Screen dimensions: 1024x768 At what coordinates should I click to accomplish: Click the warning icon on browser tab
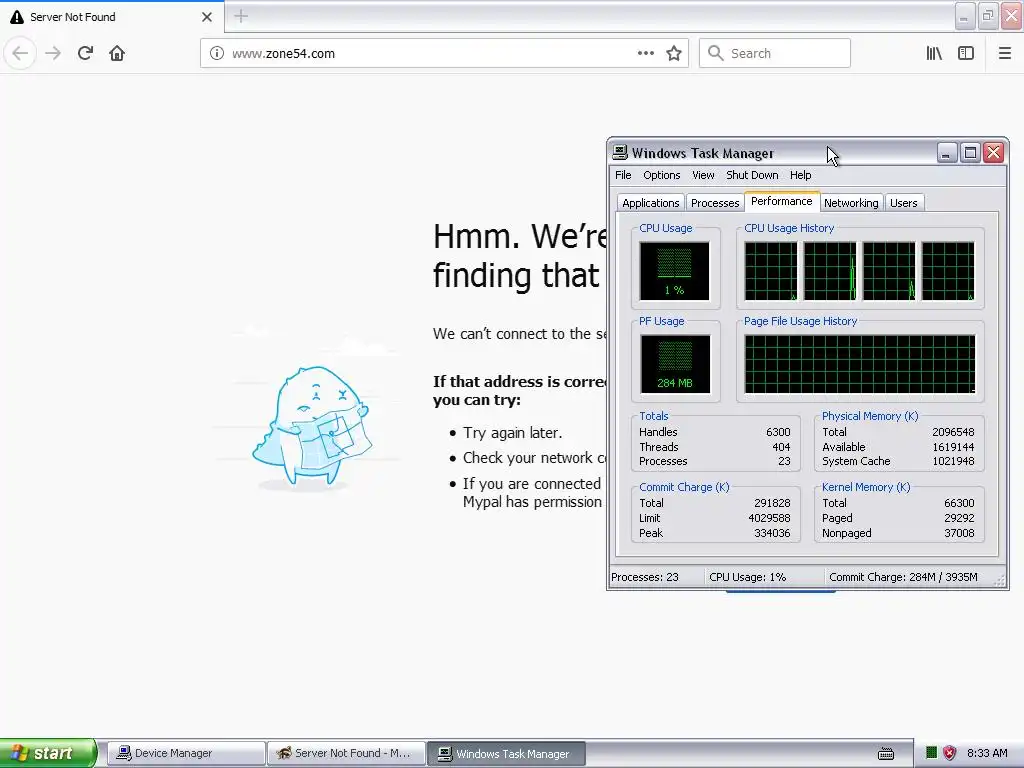point(17,17)
